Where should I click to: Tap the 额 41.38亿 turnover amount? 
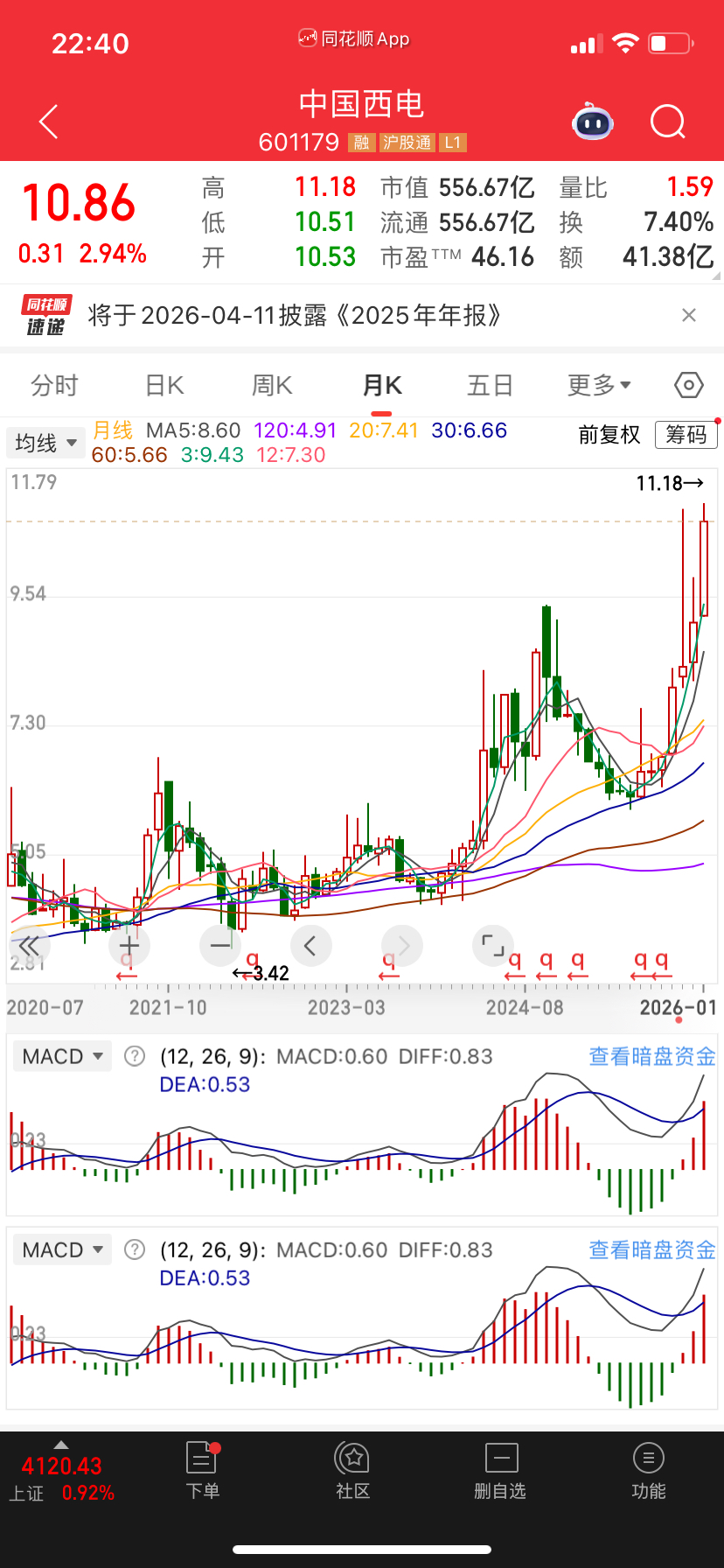click(668, 257)
